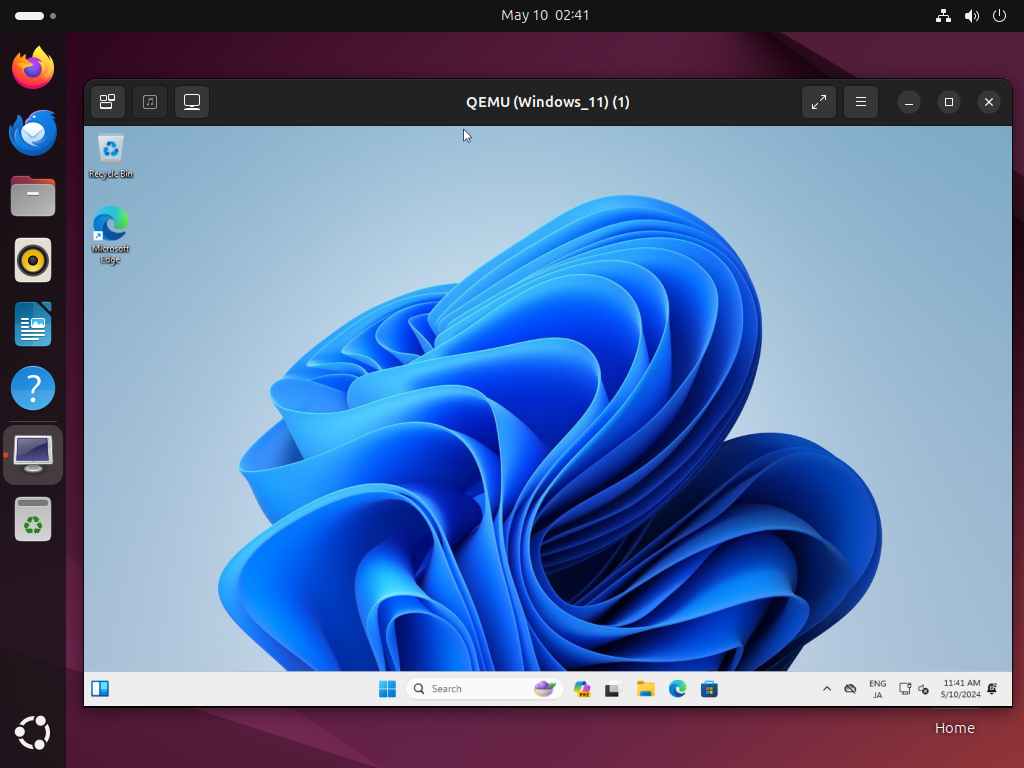This screenshot has width=1024, height=768.
Task: Open Task View on the taskbar
Action: tap(613, 688)
